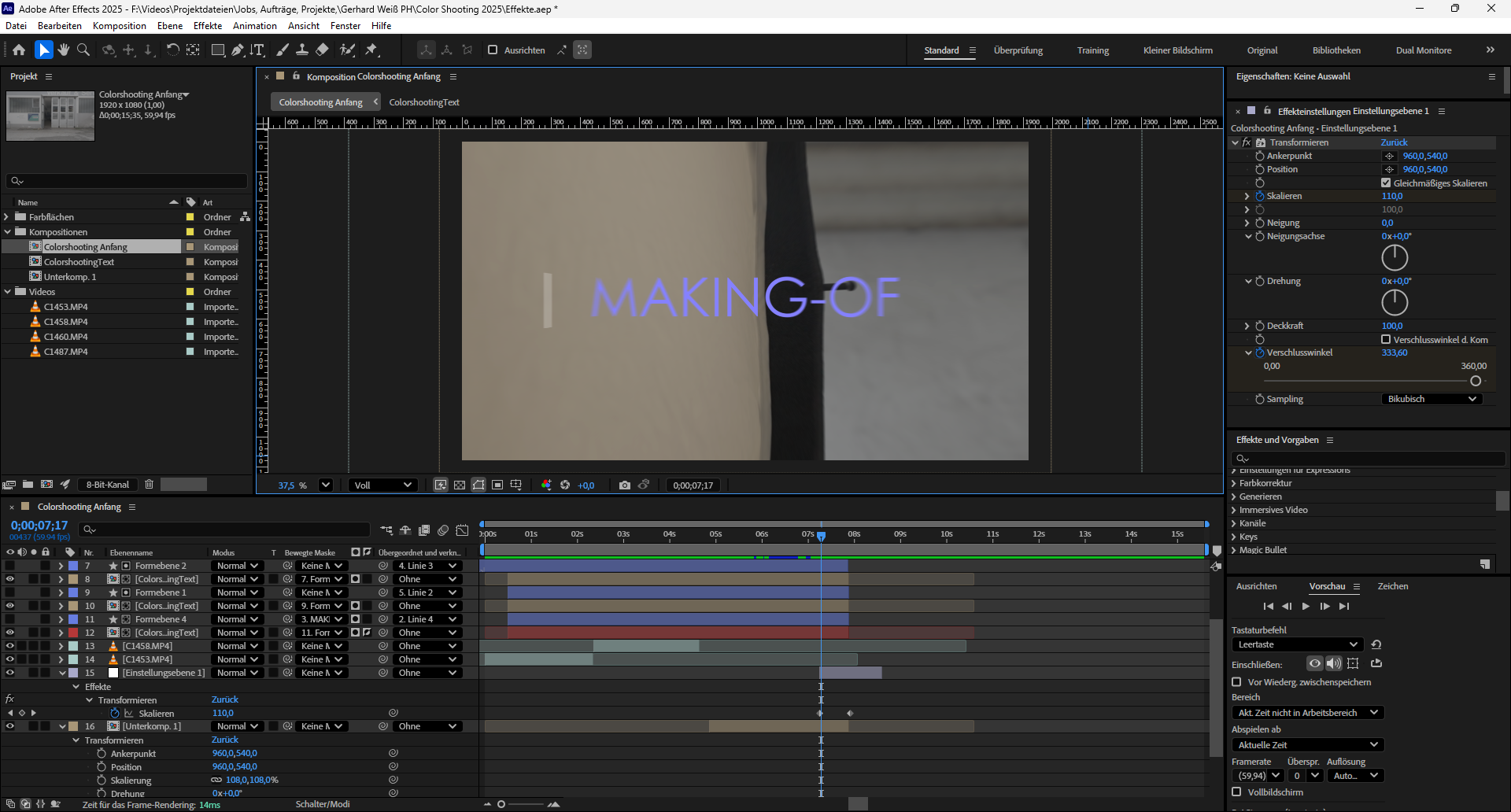
Task: Open the Komposition menu
Action: (119, 26)
